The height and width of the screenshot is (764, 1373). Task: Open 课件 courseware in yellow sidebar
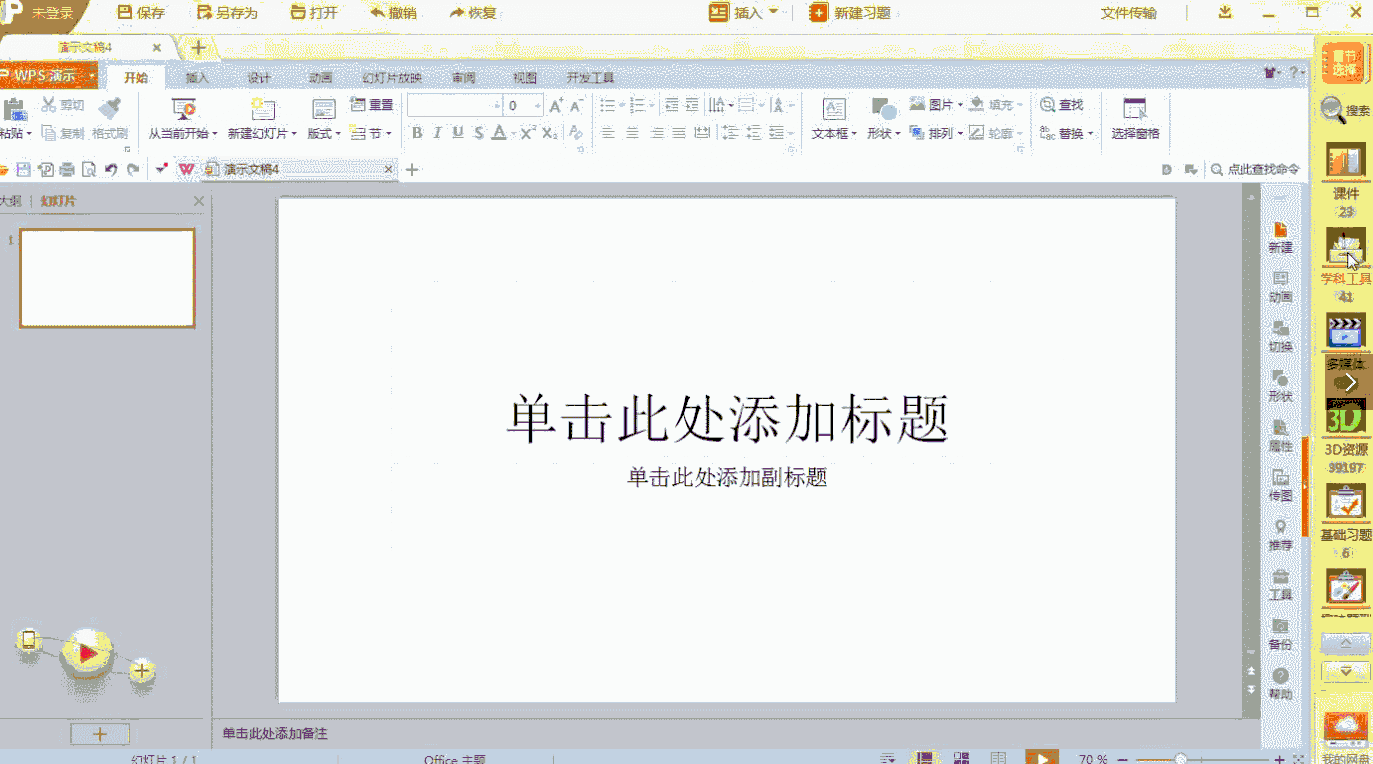(x=1345, y=181)
